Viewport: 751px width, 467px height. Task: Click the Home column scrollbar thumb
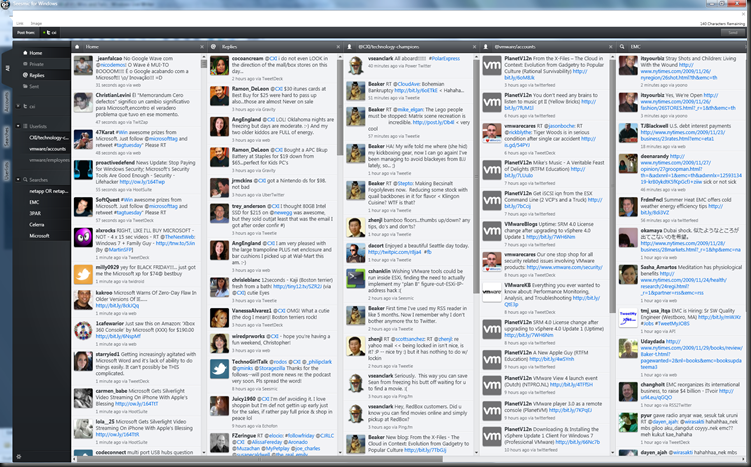[204, 63]
